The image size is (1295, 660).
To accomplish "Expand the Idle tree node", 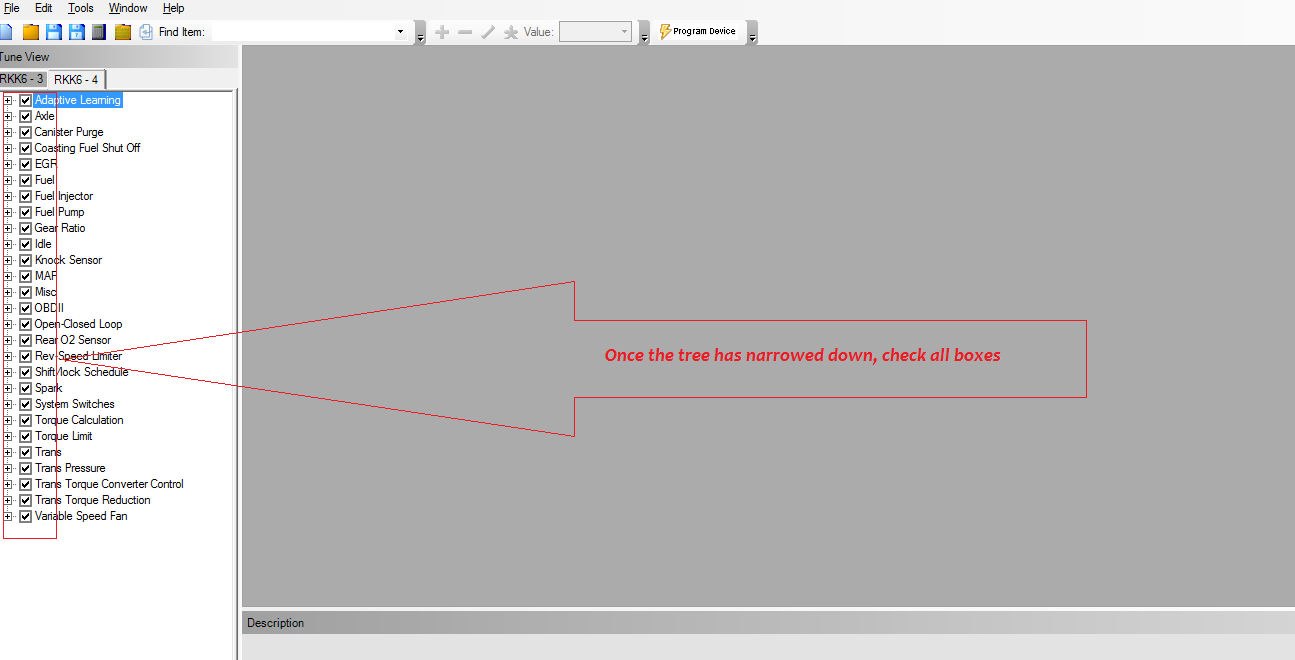I will point(8,244).
